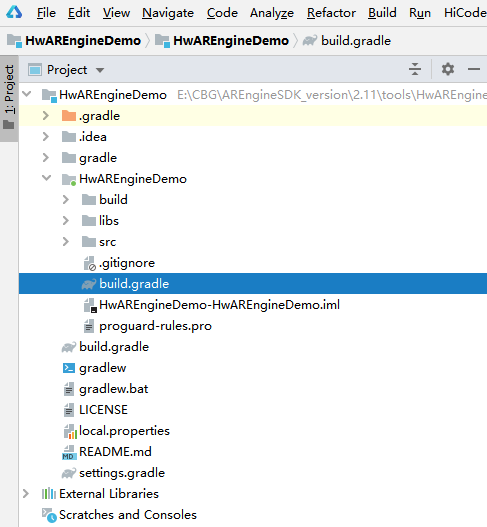Open the Navigate menu
Image resolution: width=487 pixels, height=527 pixels.
coord(168,13)
